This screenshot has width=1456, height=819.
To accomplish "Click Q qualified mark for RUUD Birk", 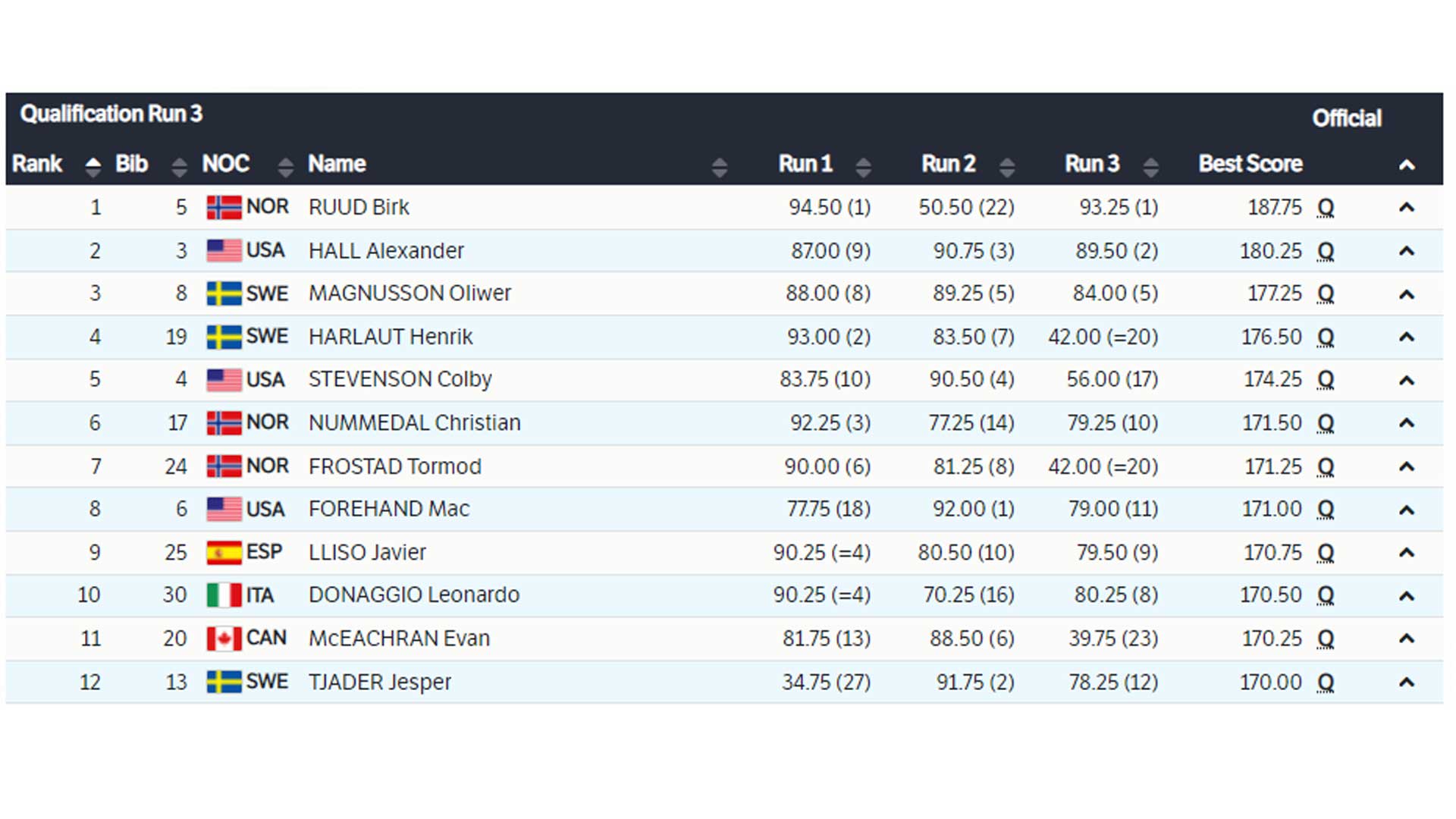I will [x=1325, y=208].
